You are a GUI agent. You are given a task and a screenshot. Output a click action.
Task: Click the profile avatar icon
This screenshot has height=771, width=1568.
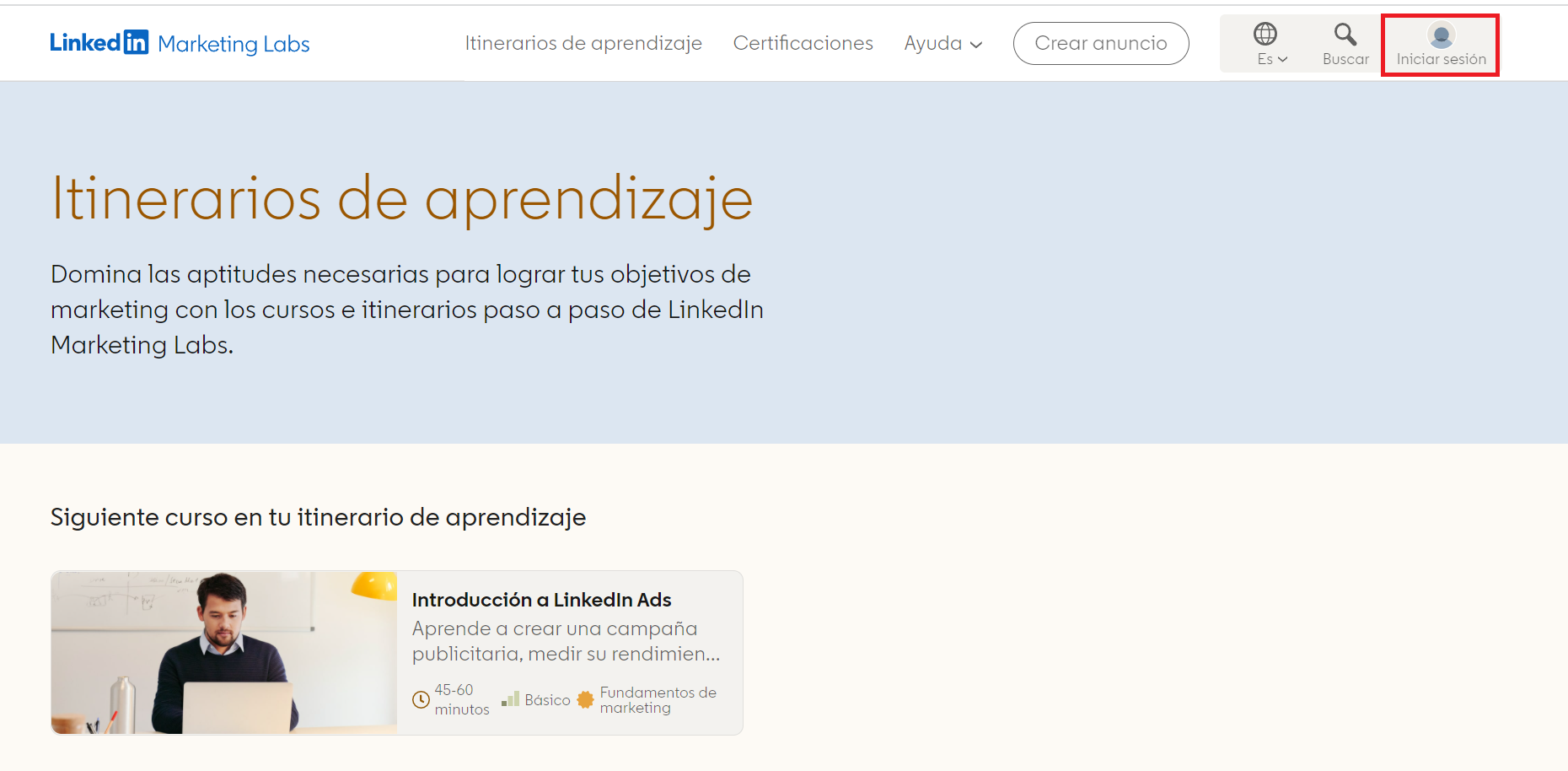click(1441, 35)
